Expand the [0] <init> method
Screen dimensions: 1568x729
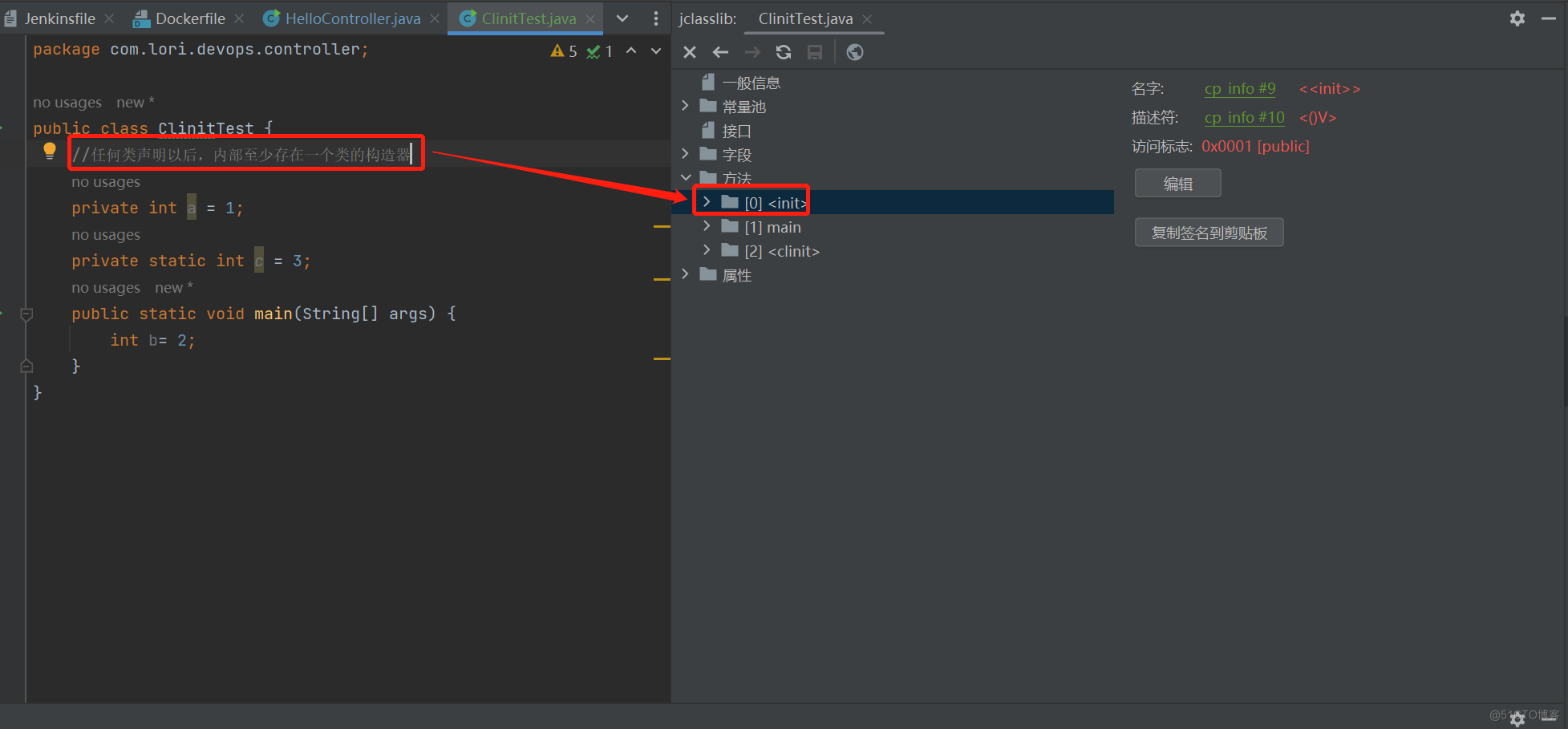point(707,202)
